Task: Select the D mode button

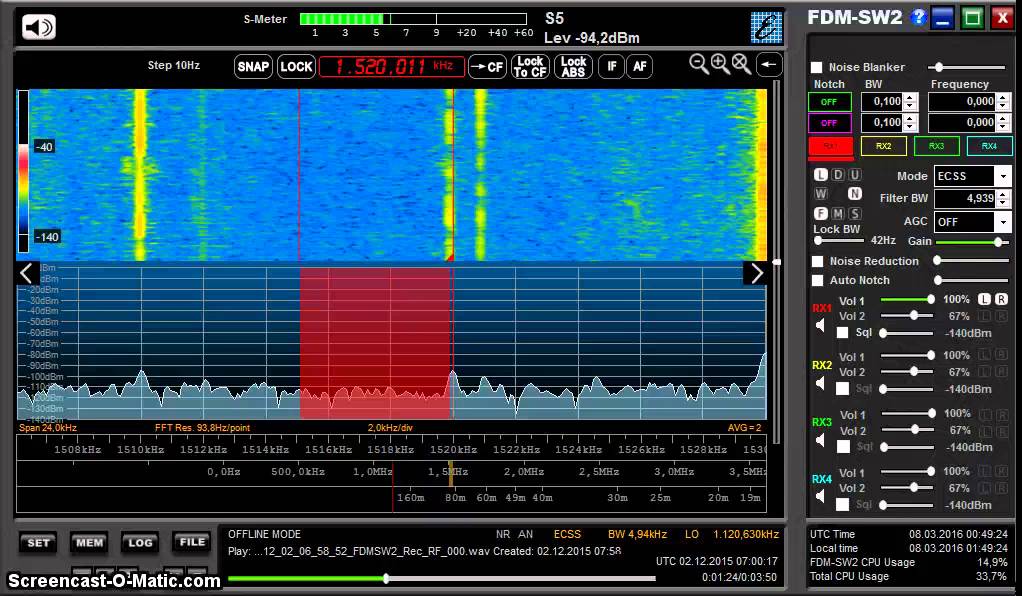Action: [838, 175]
